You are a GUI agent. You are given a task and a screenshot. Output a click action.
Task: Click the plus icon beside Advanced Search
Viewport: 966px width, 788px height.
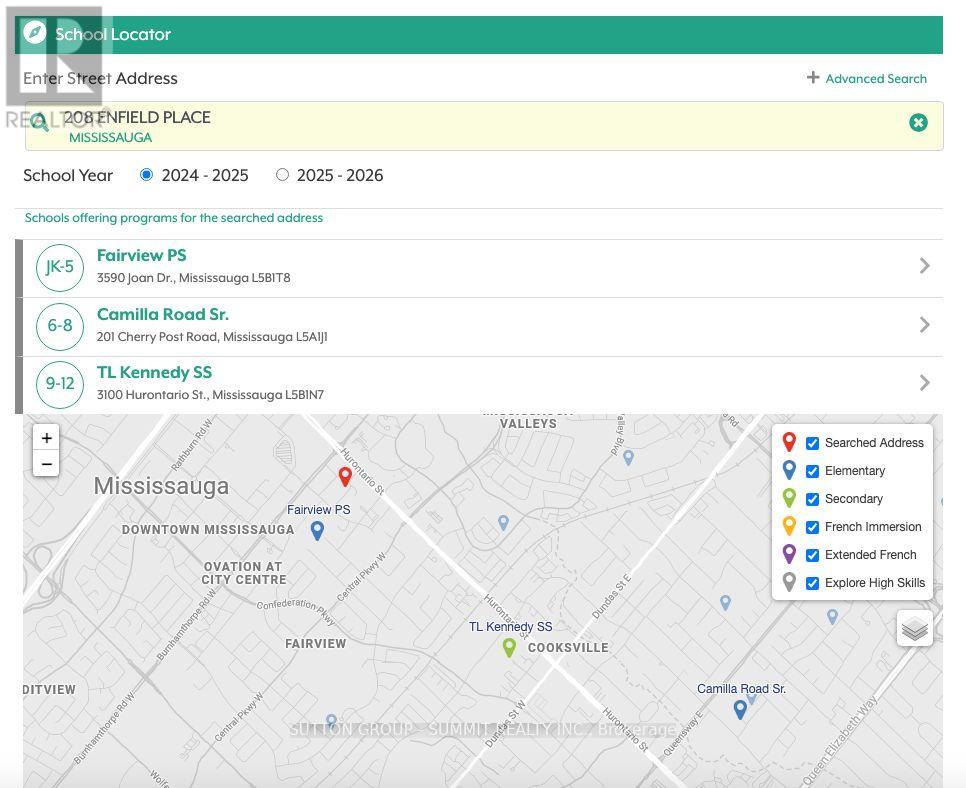(x=813, y=78)
